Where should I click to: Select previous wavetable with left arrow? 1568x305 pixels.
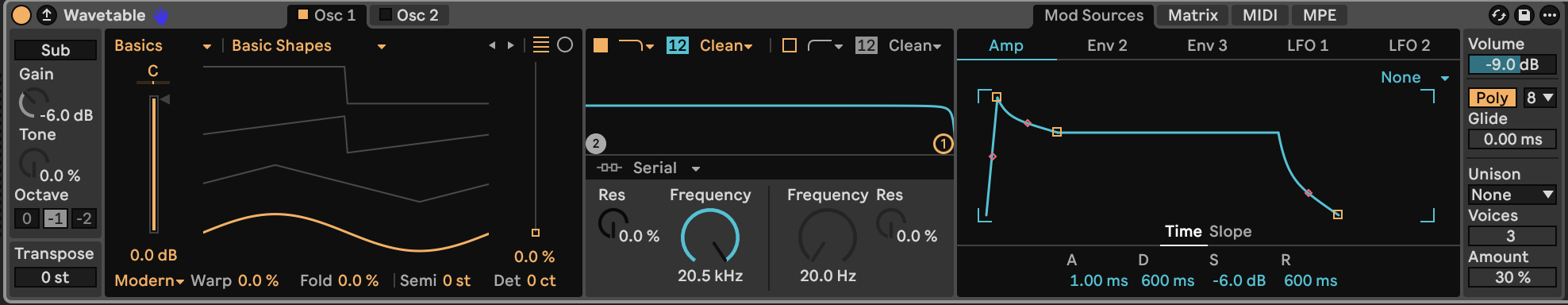pos(492,46)
